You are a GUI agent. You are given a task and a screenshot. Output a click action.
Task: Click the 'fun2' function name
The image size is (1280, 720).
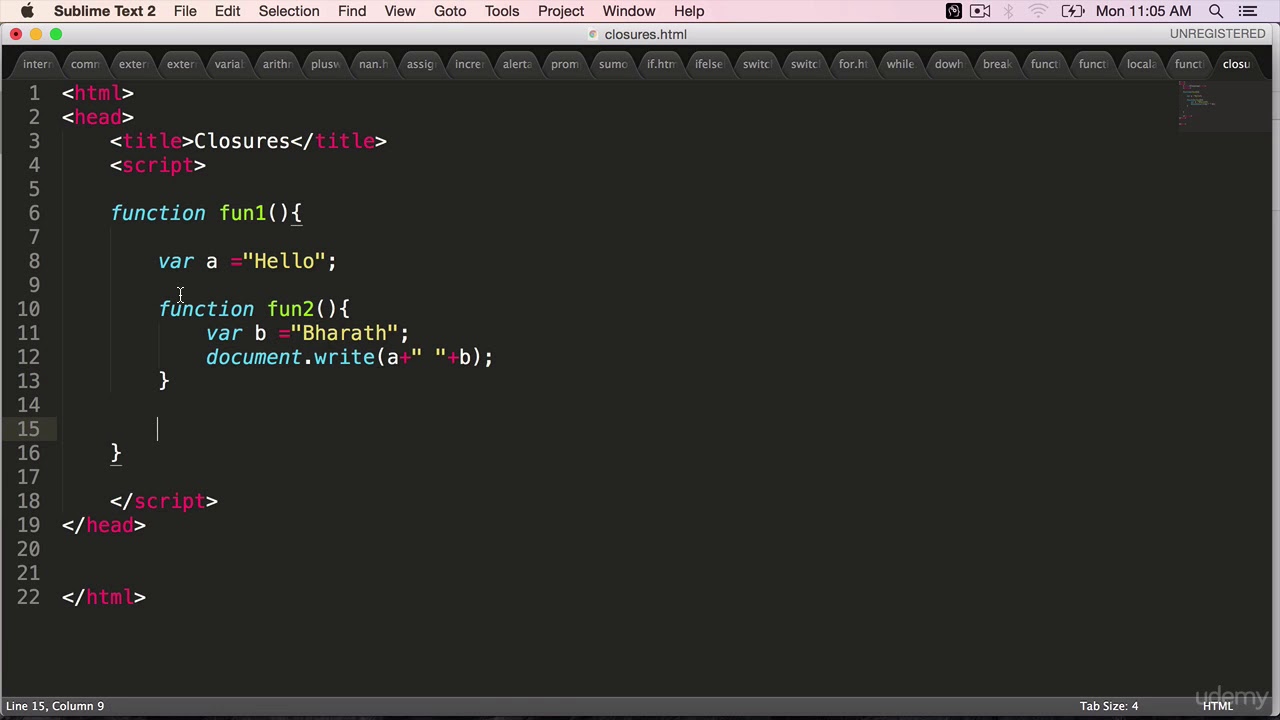tap(290, 309)
